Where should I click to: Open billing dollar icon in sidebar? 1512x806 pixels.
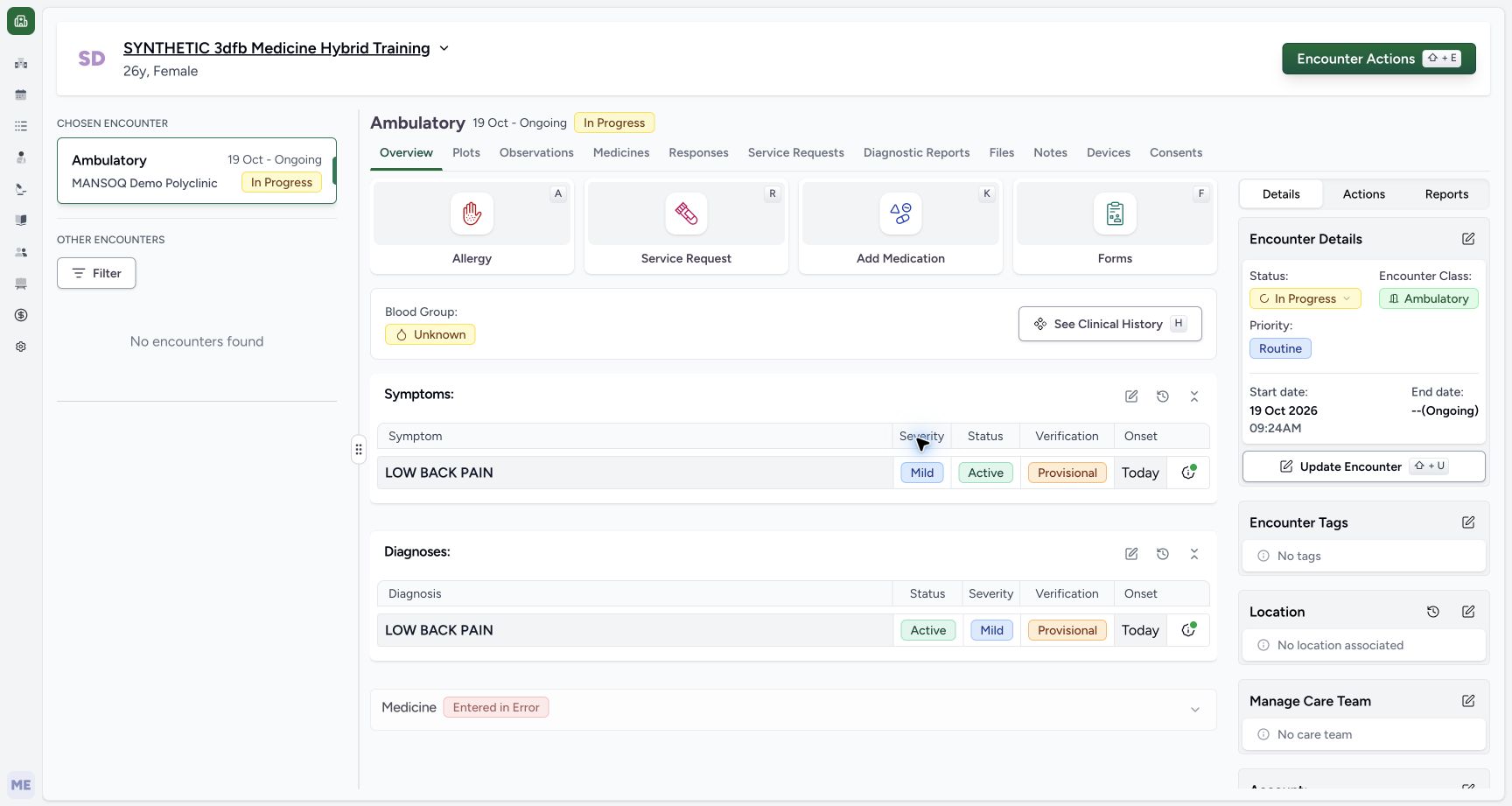pos(21,315)
